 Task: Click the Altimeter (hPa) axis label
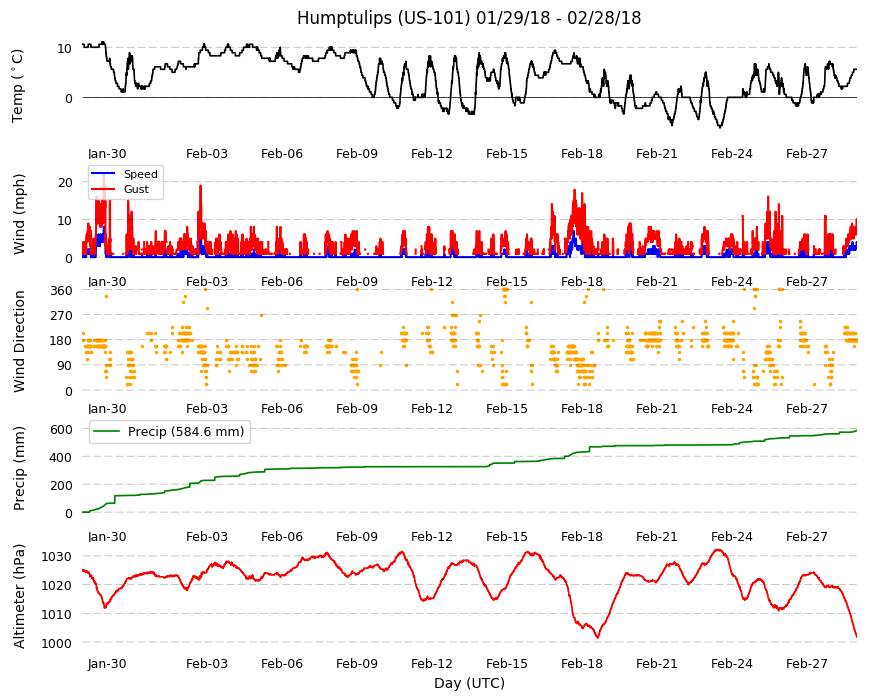pos(19,596)
